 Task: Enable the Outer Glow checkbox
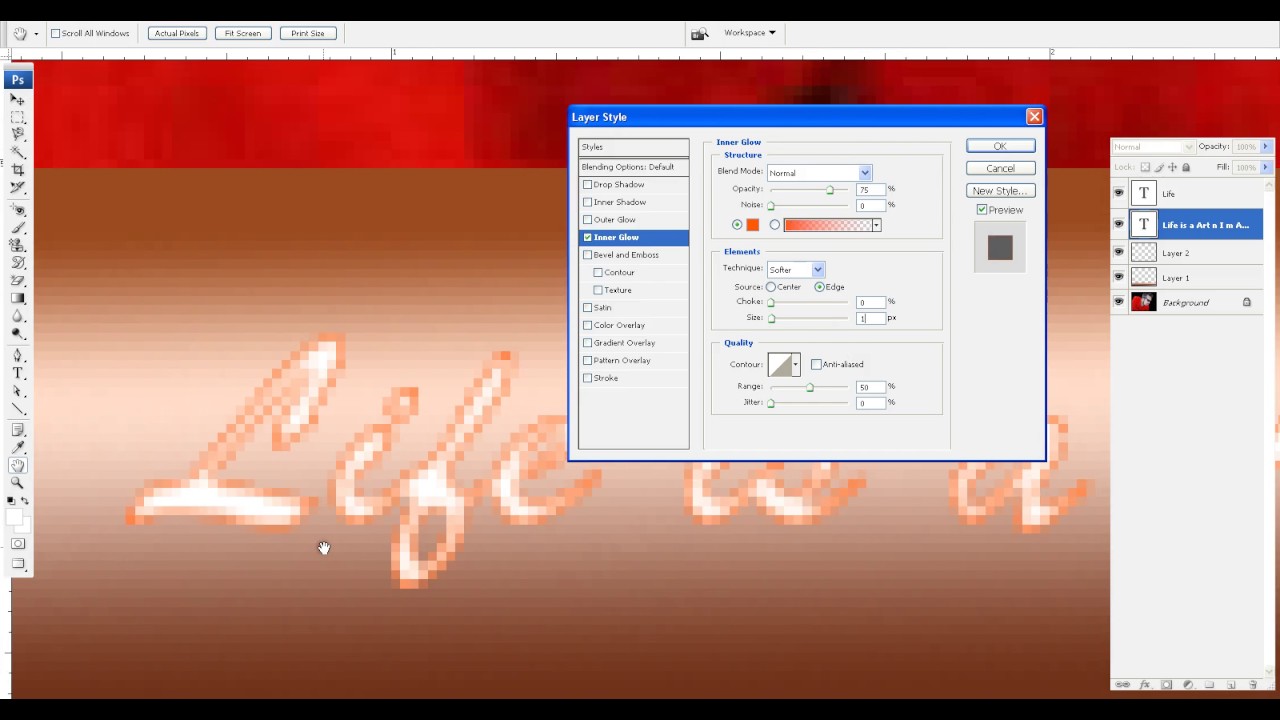(x=588, y=220)
